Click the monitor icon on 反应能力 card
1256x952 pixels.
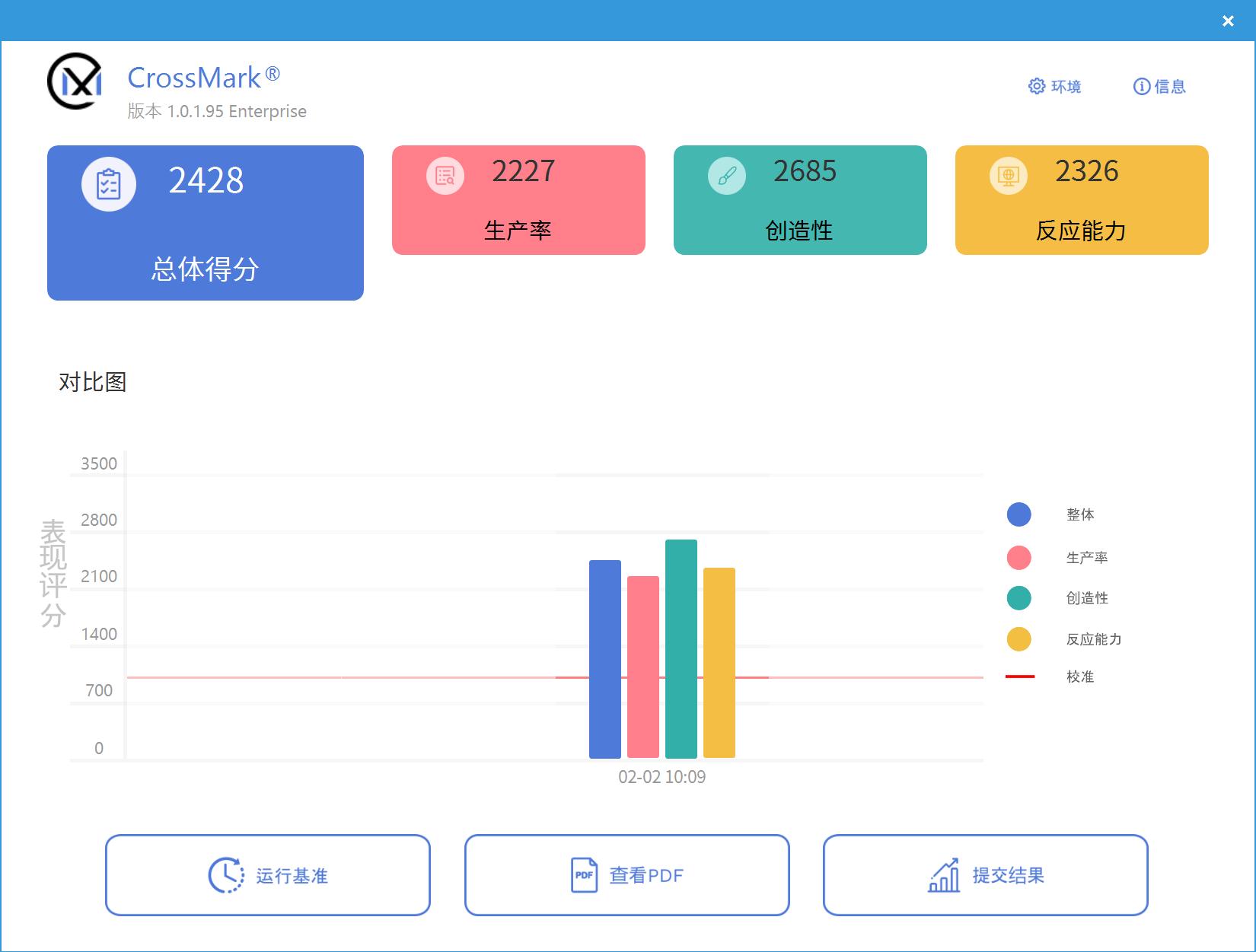coord(1008,174)
